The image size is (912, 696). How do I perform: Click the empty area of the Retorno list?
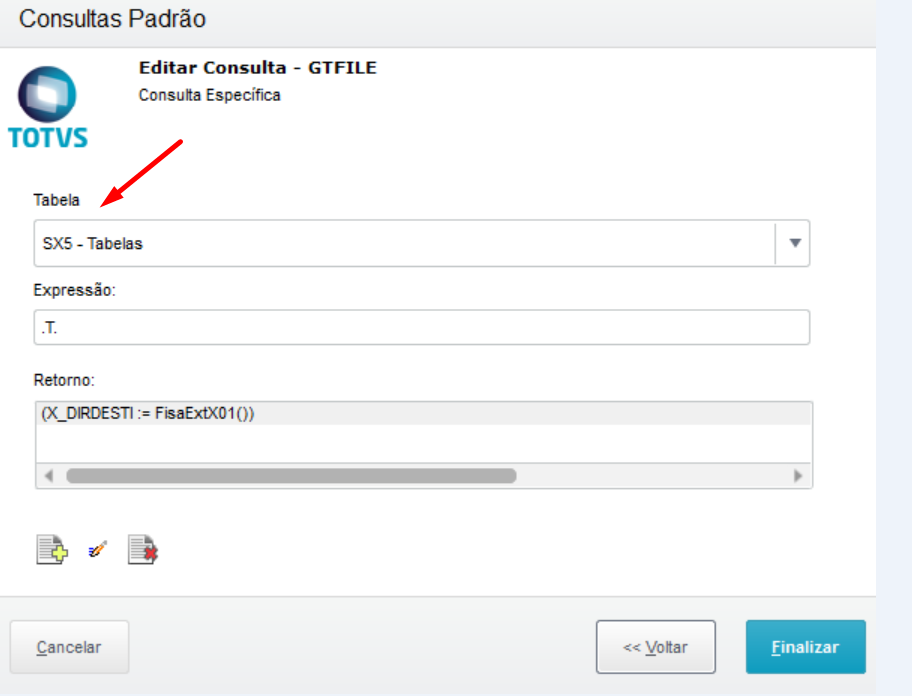tap(423, 444)
